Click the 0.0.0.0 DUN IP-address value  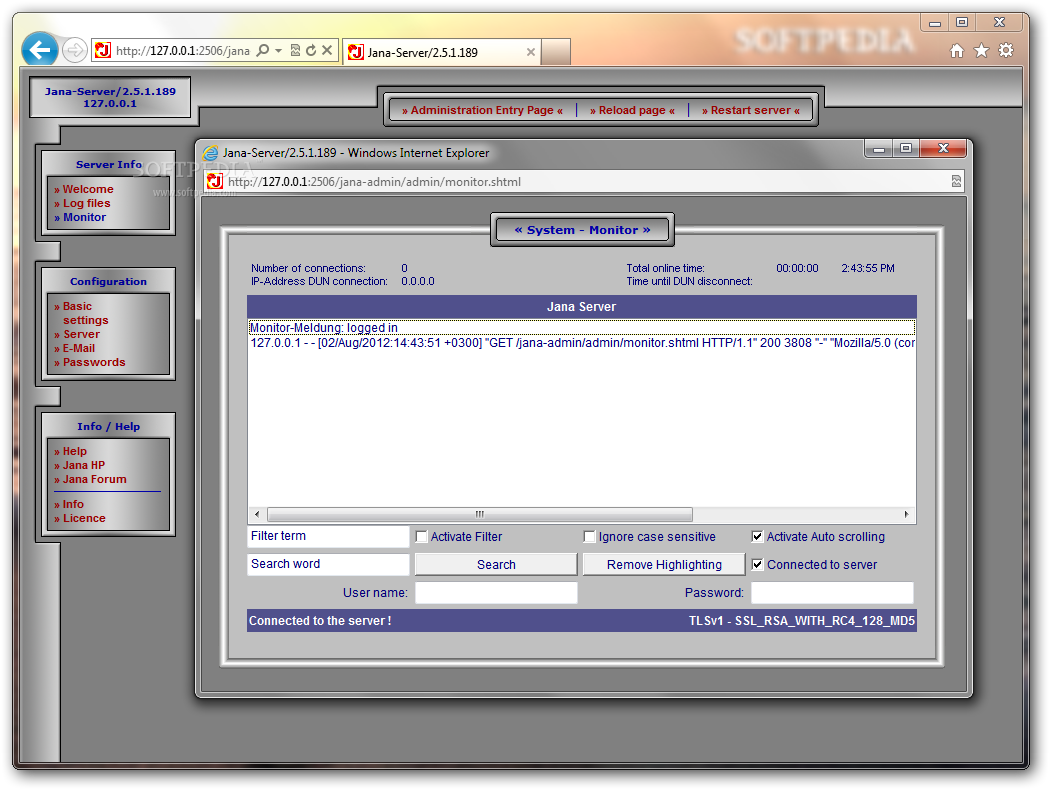coord(418,282)
